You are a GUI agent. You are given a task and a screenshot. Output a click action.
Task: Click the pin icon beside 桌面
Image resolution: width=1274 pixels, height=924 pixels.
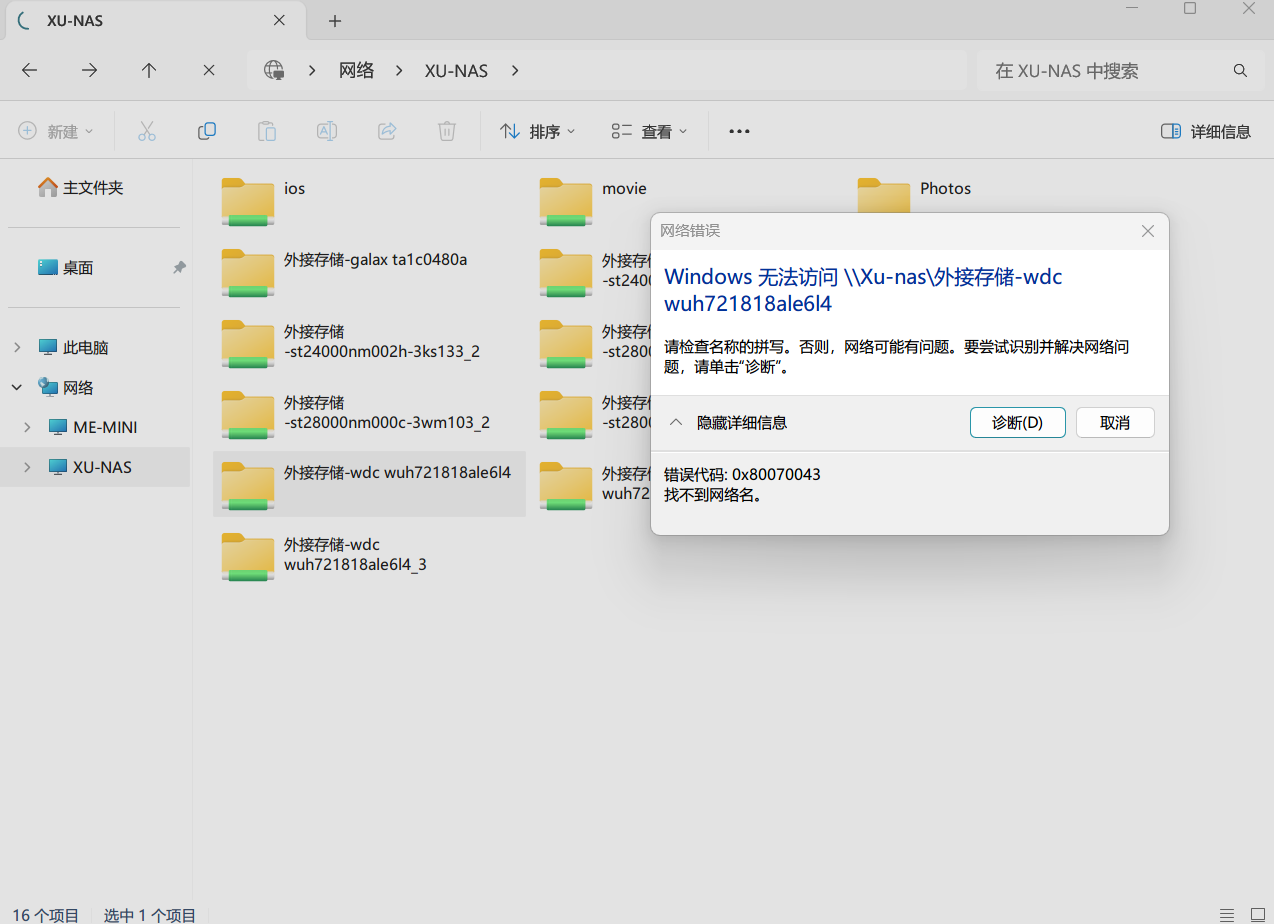pos(179,267)
